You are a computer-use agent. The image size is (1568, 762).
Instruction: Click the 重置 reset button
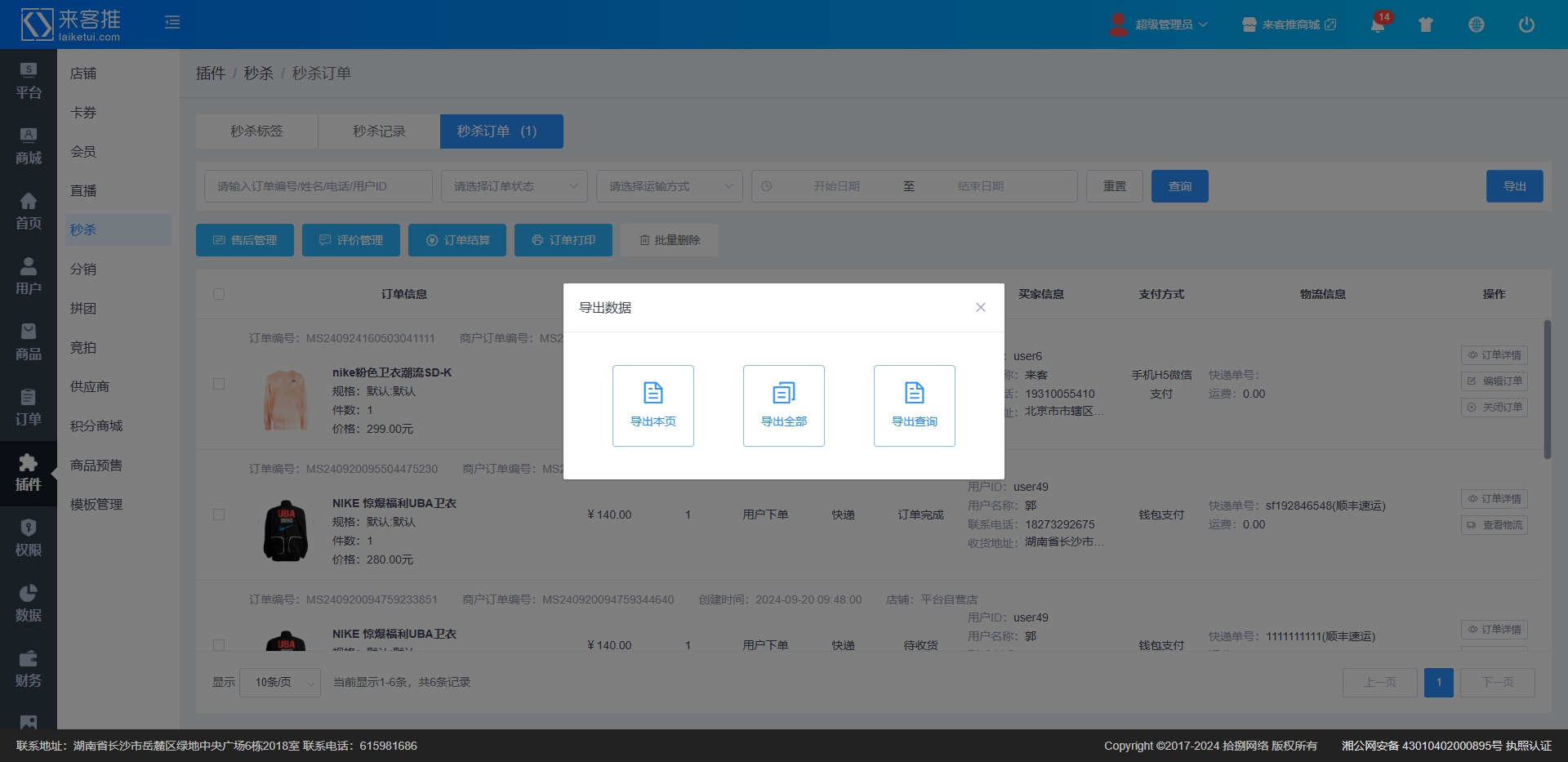[x=1114, y=186]
